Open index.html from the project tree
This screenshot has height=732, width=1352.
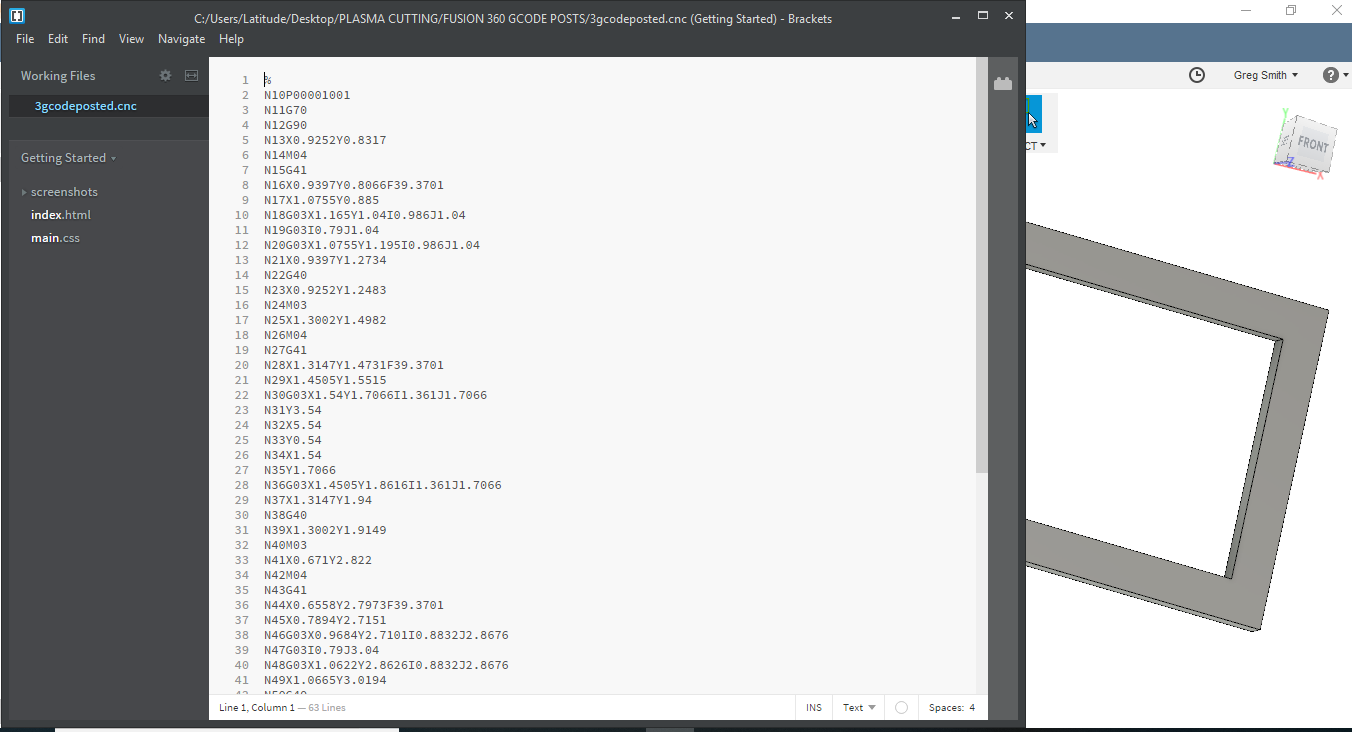pyautogui.click(x=61, y=215)
